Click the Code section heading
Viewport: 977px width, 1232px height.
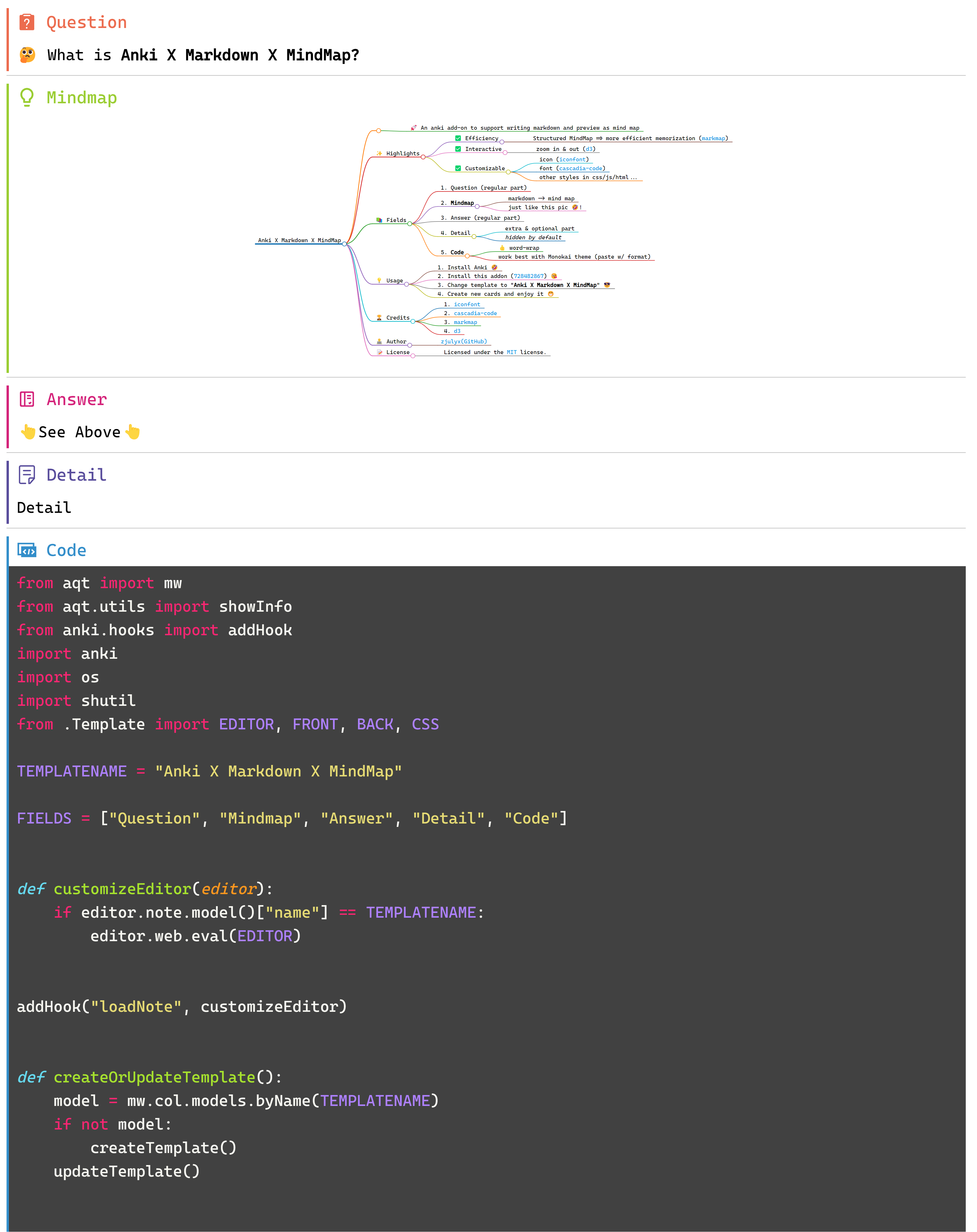click(66, 550)
